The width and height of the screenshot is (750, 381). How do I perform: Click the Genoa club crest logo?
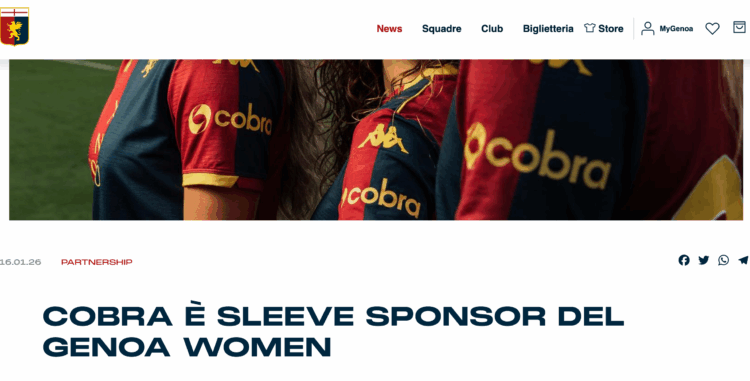tap(14, 26)
